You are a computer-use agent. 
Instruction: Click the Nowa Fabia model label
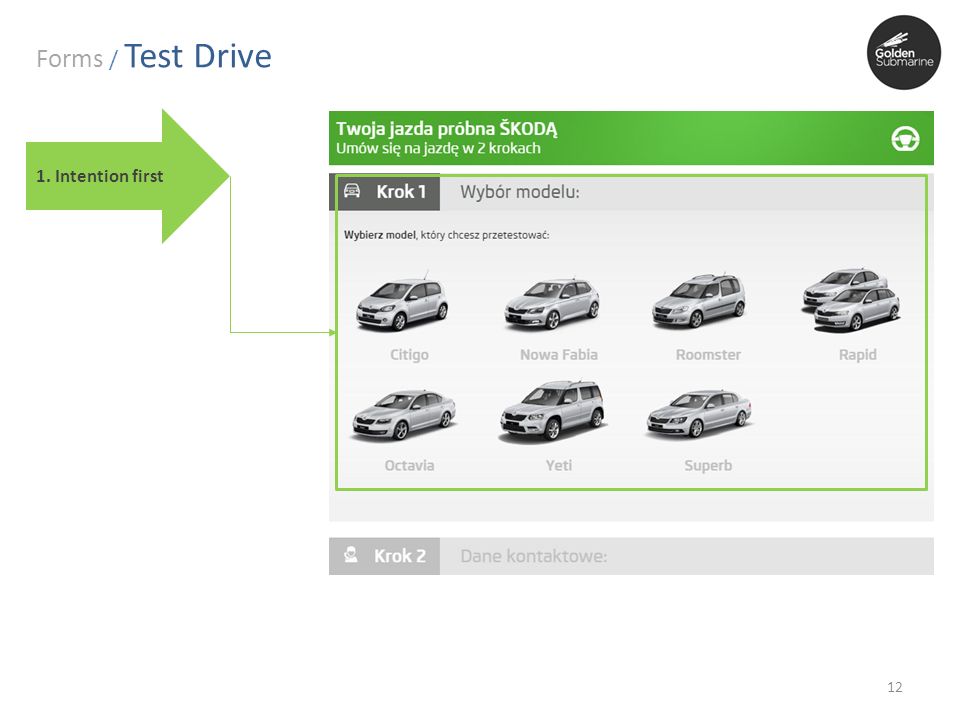coord(558,354)
